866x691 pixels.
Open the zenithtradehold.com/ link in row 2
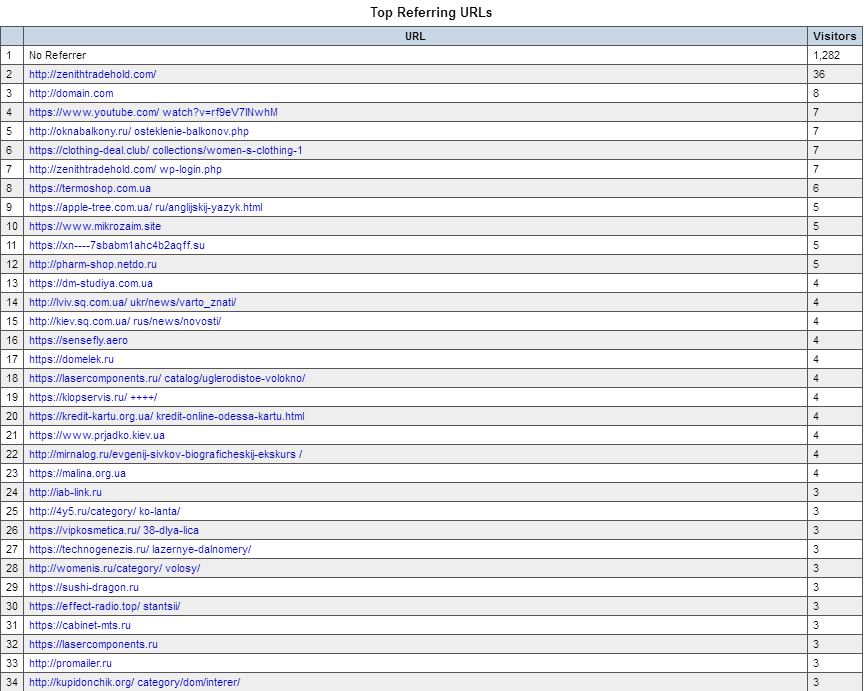pos(93,74)
